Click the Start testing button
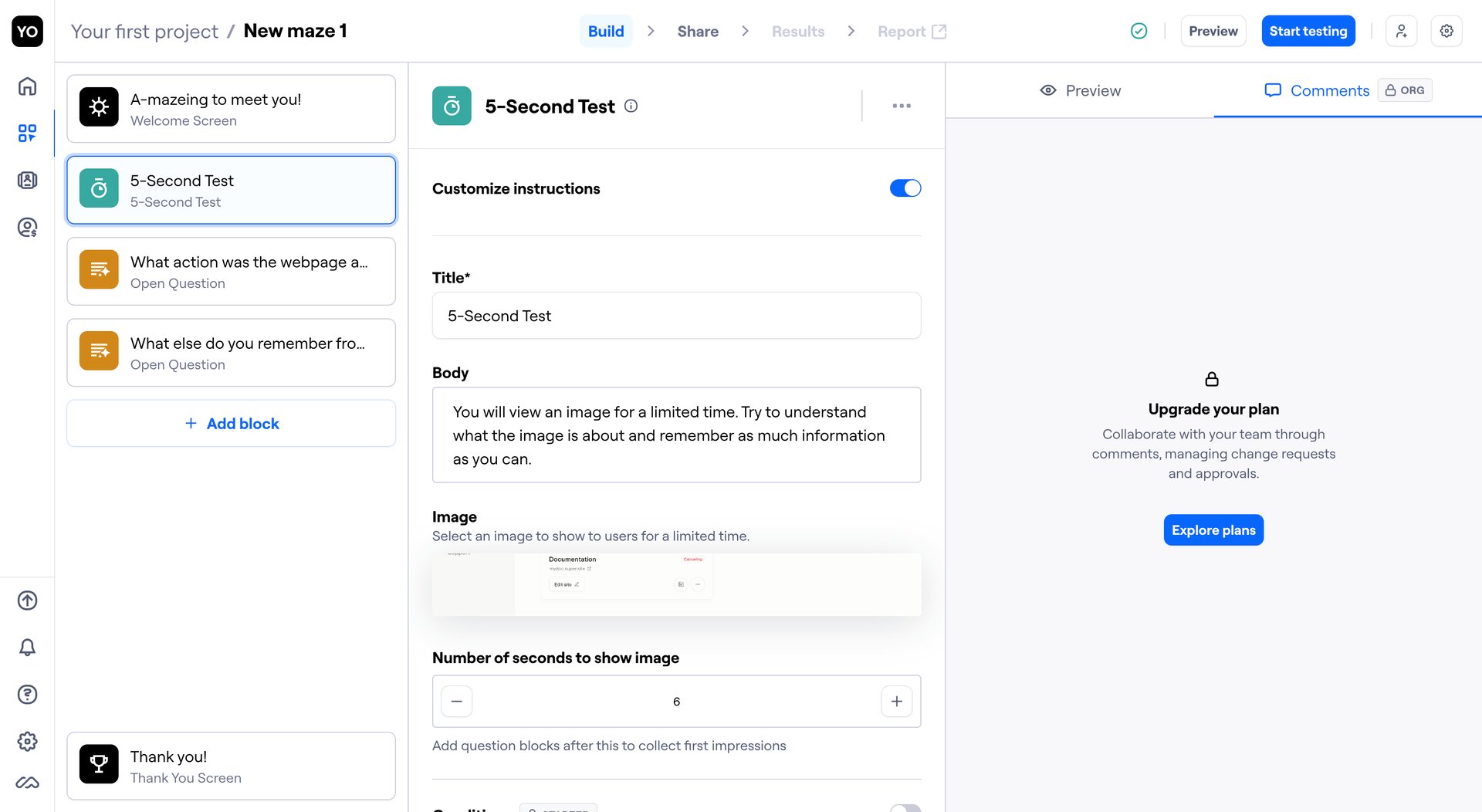 [1308, 31]
